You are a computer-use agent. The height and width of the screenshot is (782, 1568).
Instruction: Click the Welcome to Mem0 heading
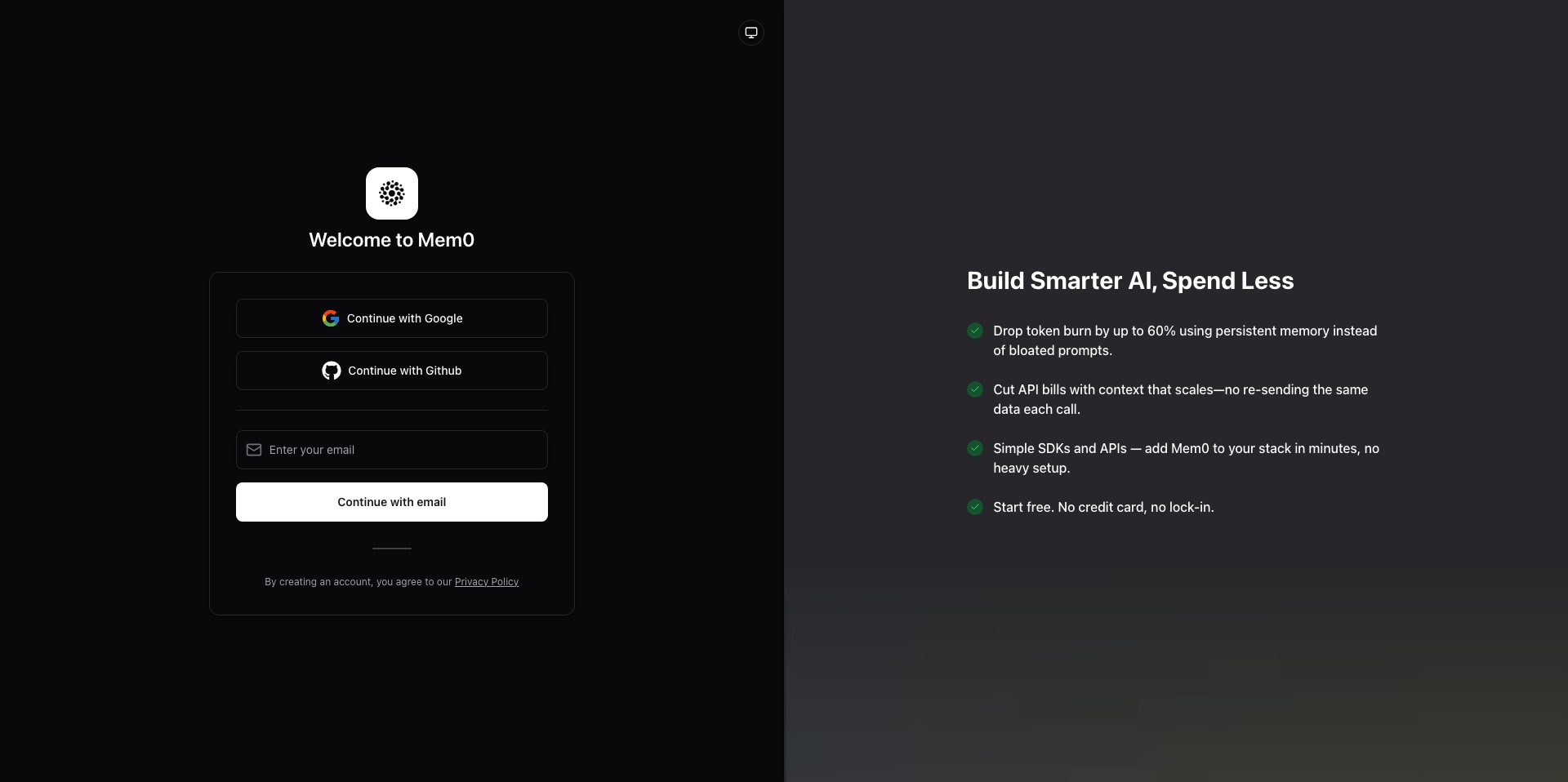[x=392, y=240]
